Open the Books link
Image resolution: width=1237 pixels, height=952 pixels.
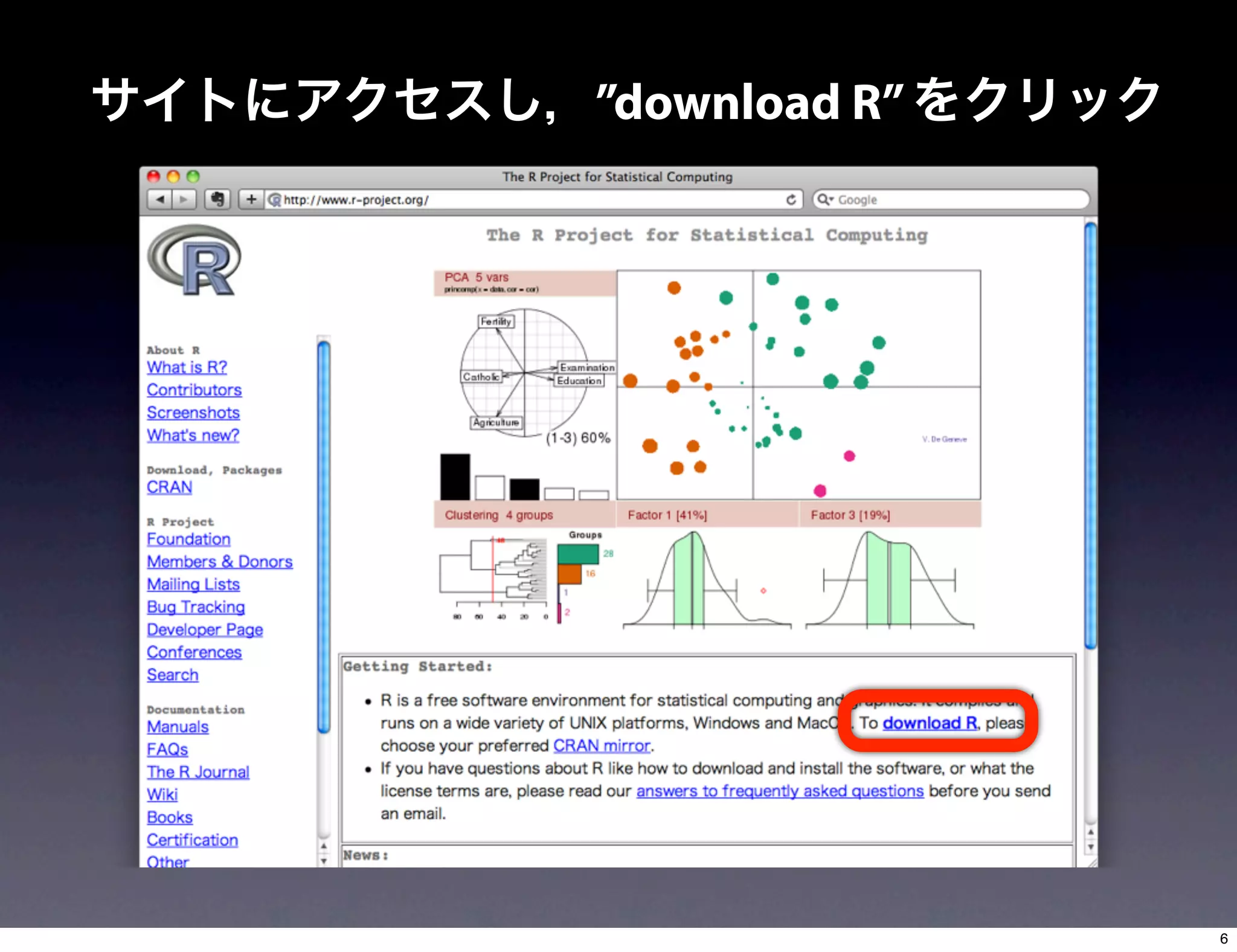point(170,818)
